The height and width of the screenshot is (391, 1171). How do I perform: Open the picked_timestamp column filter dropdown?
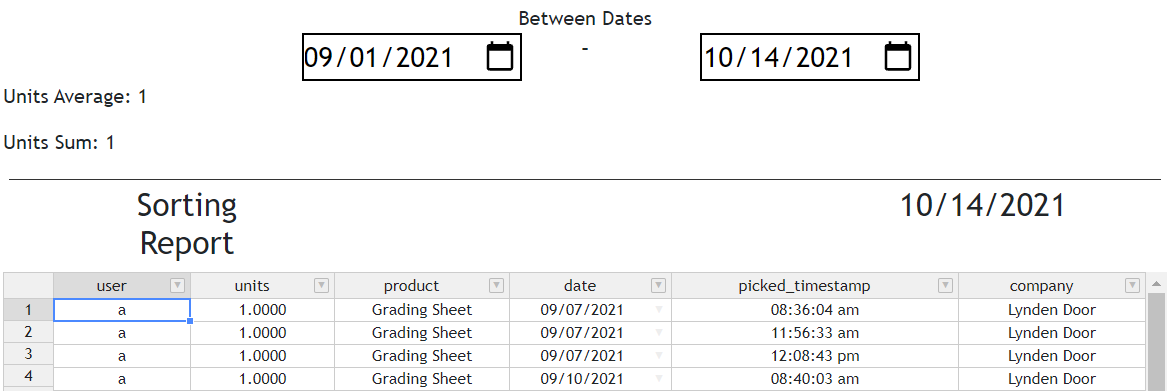[945, 285]
